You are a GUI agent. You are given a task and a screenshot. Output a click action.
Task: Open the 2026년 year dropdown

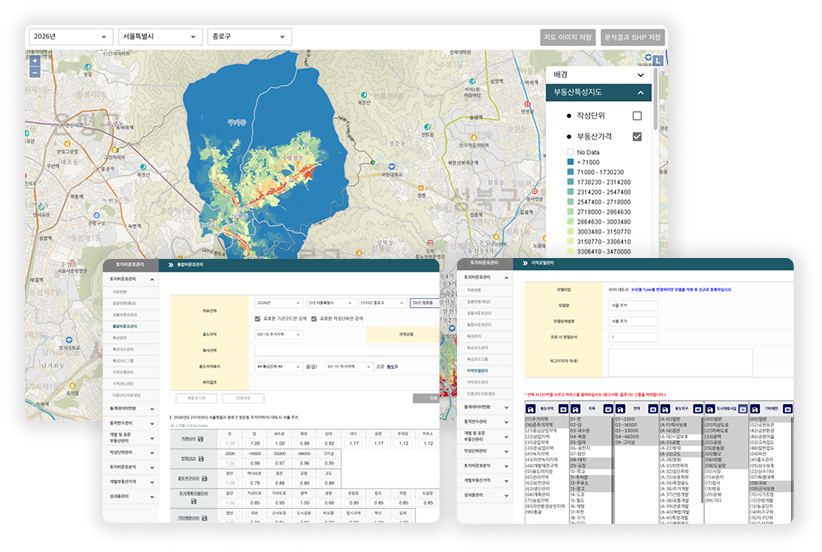tap(69, 37)
